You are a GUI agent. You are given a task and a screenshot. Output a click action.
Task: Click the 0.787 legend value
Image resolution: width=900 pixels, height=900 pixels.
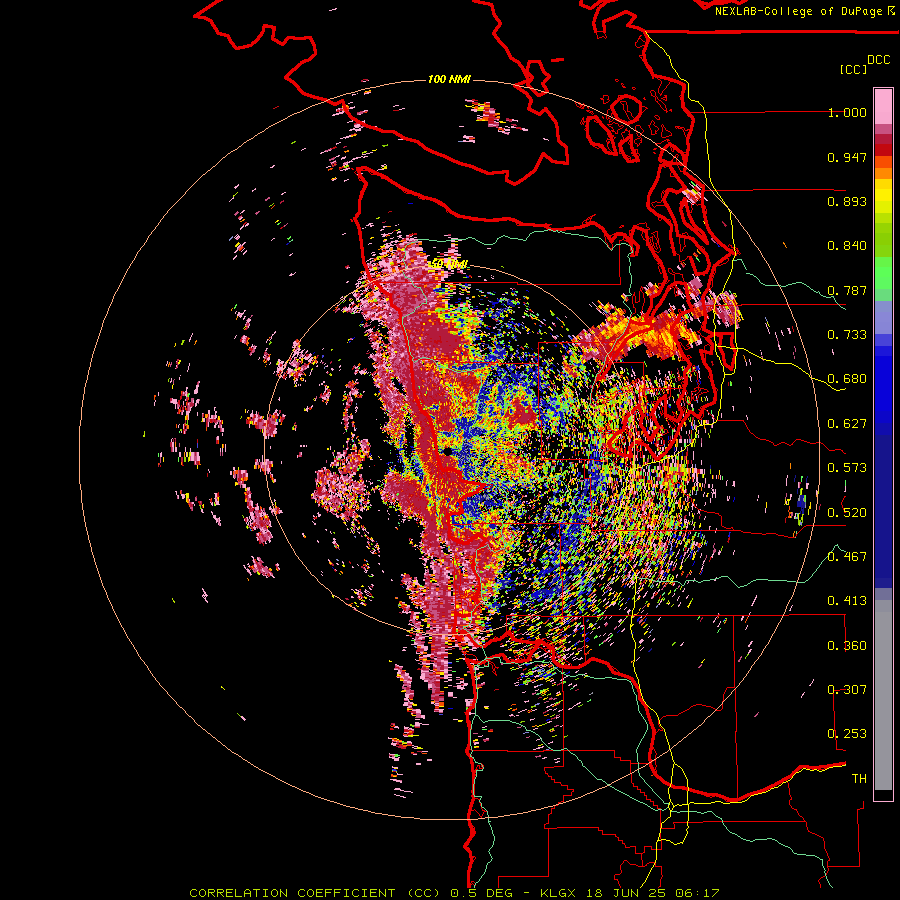pos(847,290)
